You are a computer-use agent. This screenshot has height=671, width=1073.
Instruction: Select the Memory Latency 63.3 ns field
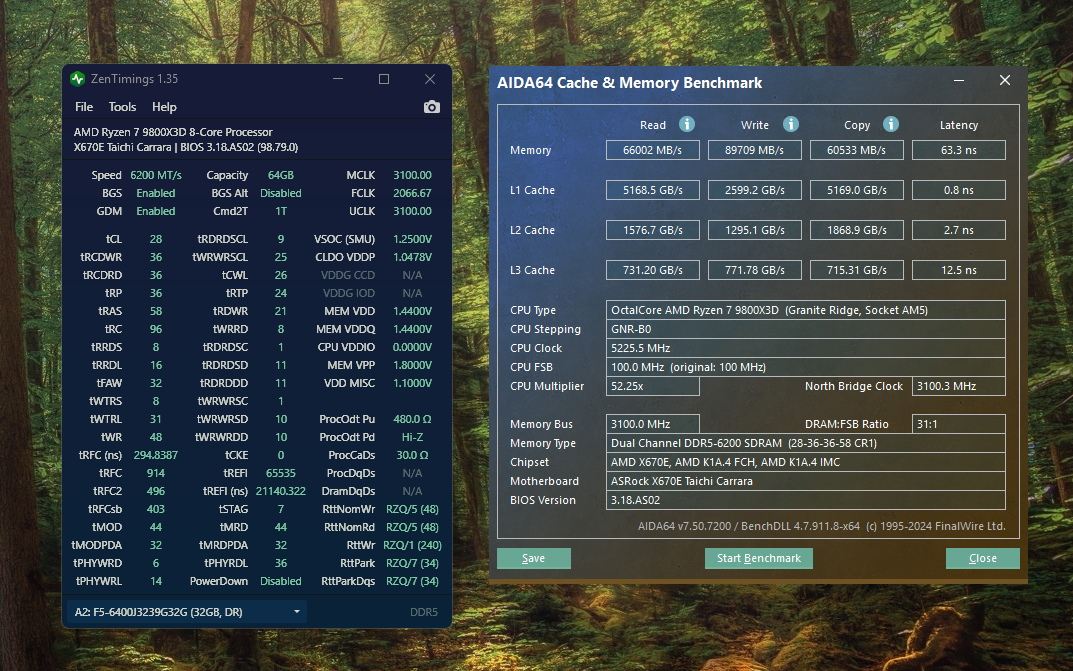click(959, 150)
